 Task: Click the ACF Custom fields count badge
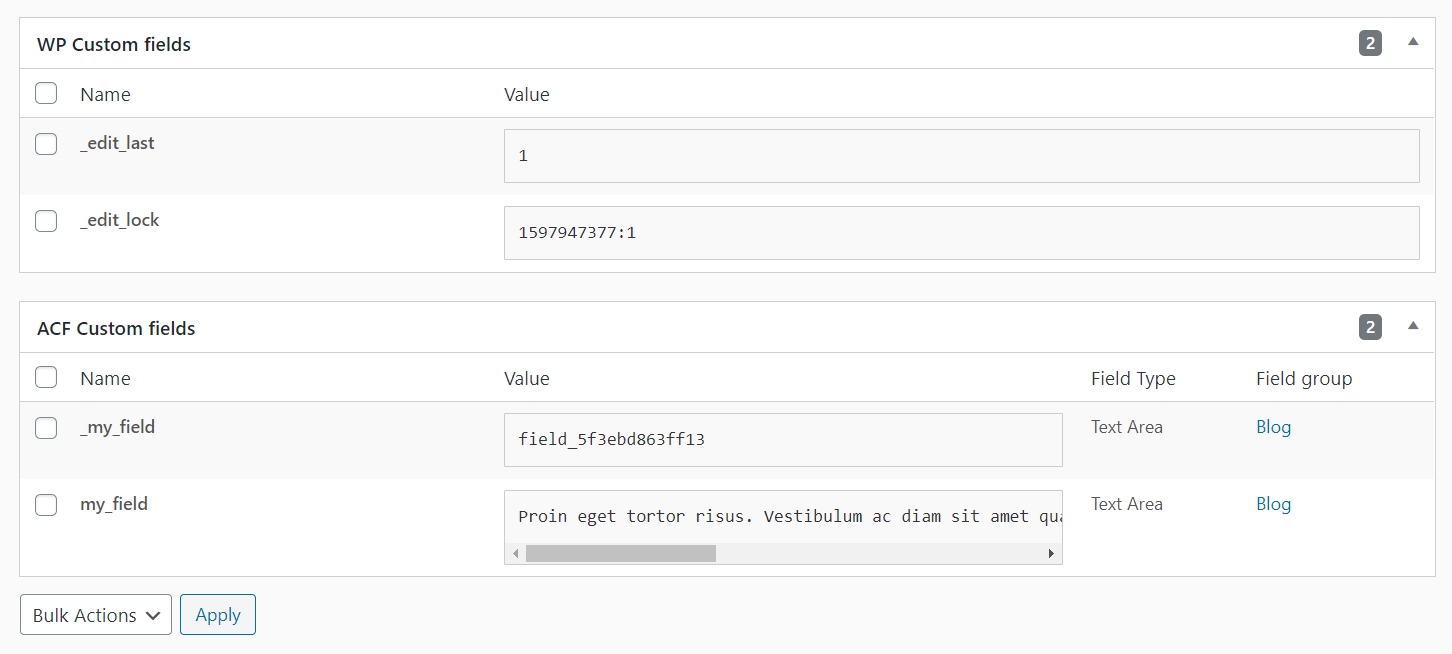coord(1370,327)
